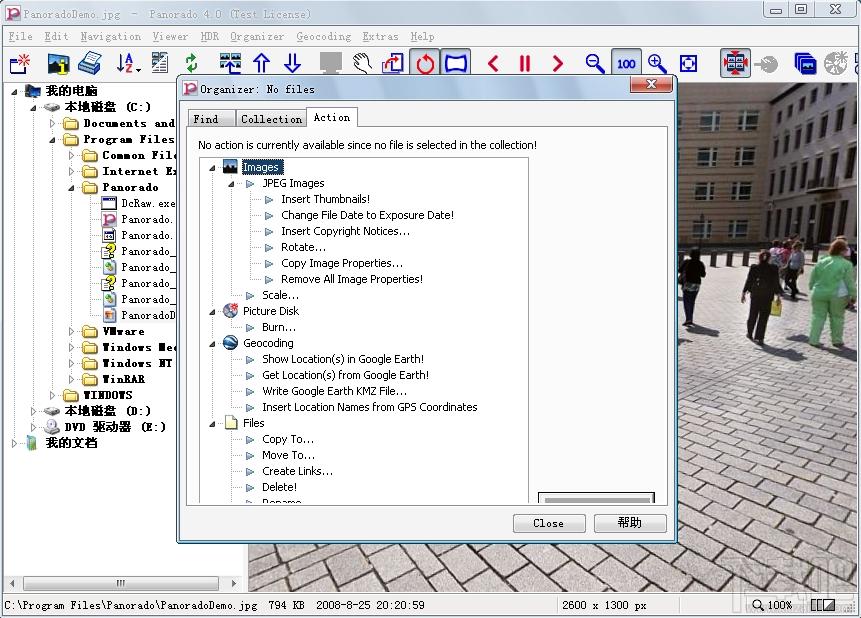Collapse the Images node in action tree
This screenshot has height=618, width=861.
click(213, 168)
